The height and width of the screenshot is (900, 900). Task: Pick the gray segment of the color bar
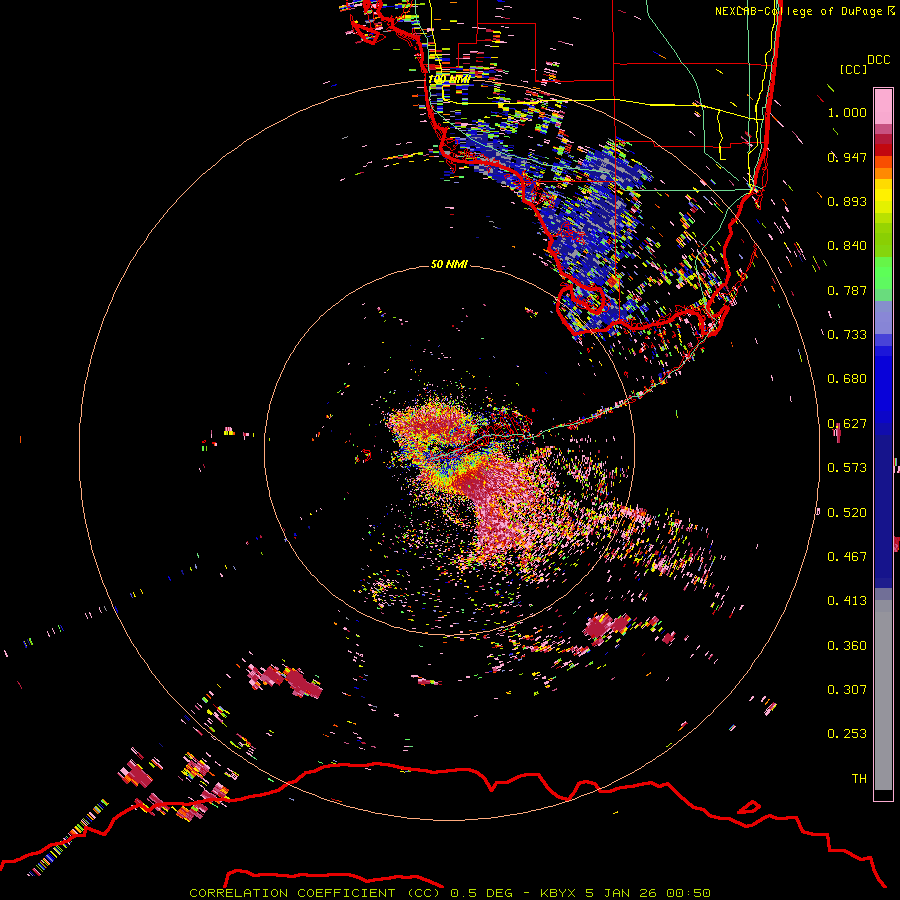click(883, 695)
